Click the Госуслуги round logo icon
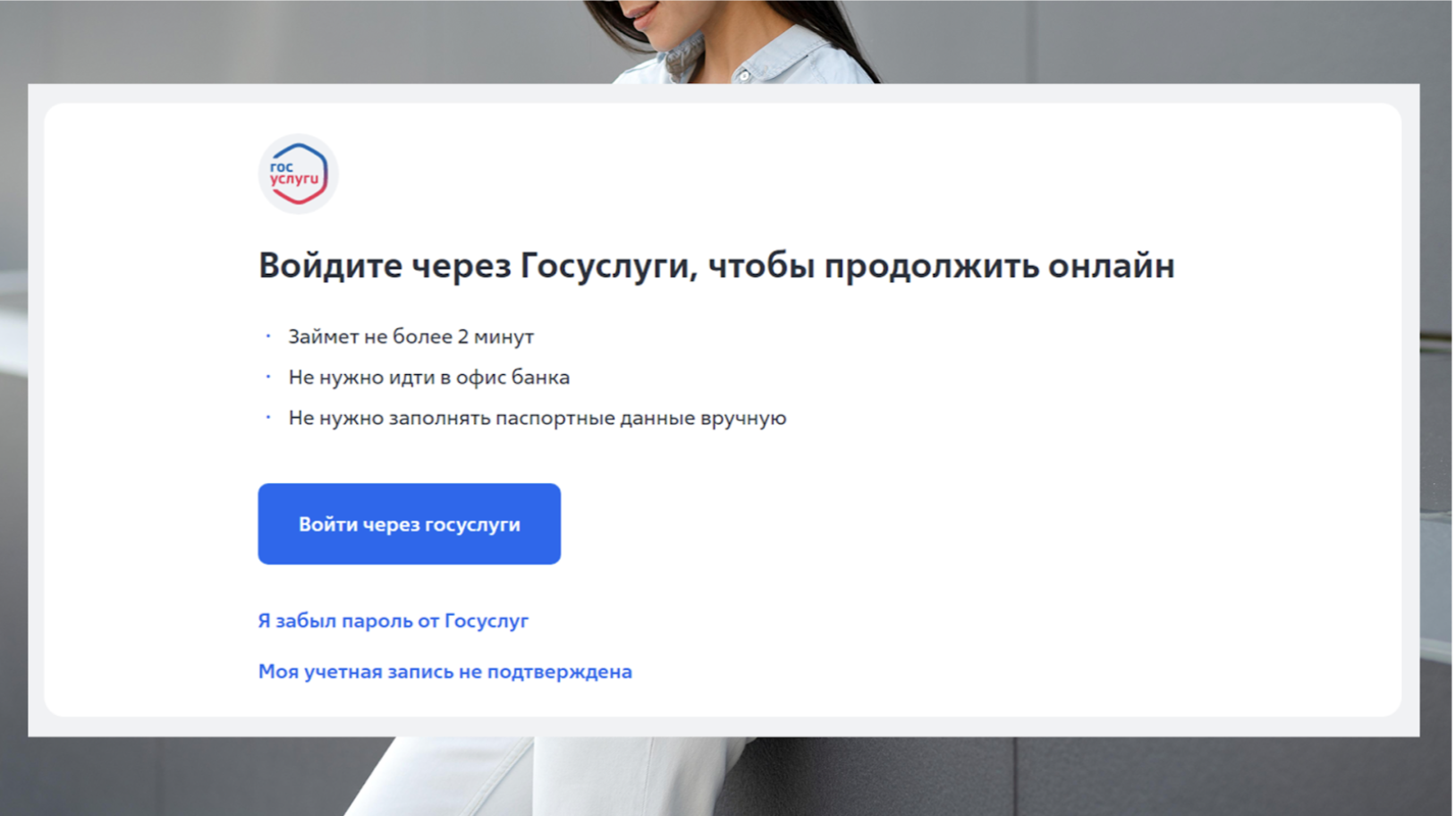 [298, 174]
